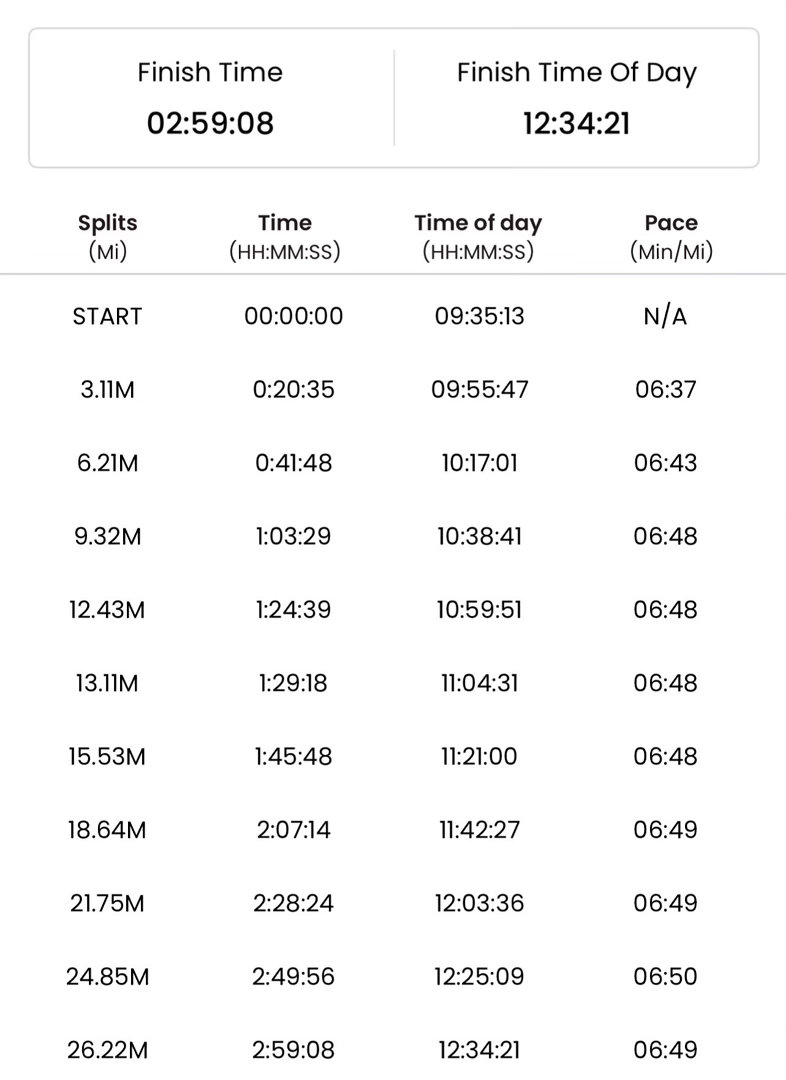Click the Finish Time value 02:59:08
Viewport: 786px width, 1080px height.
click(210, 123)
